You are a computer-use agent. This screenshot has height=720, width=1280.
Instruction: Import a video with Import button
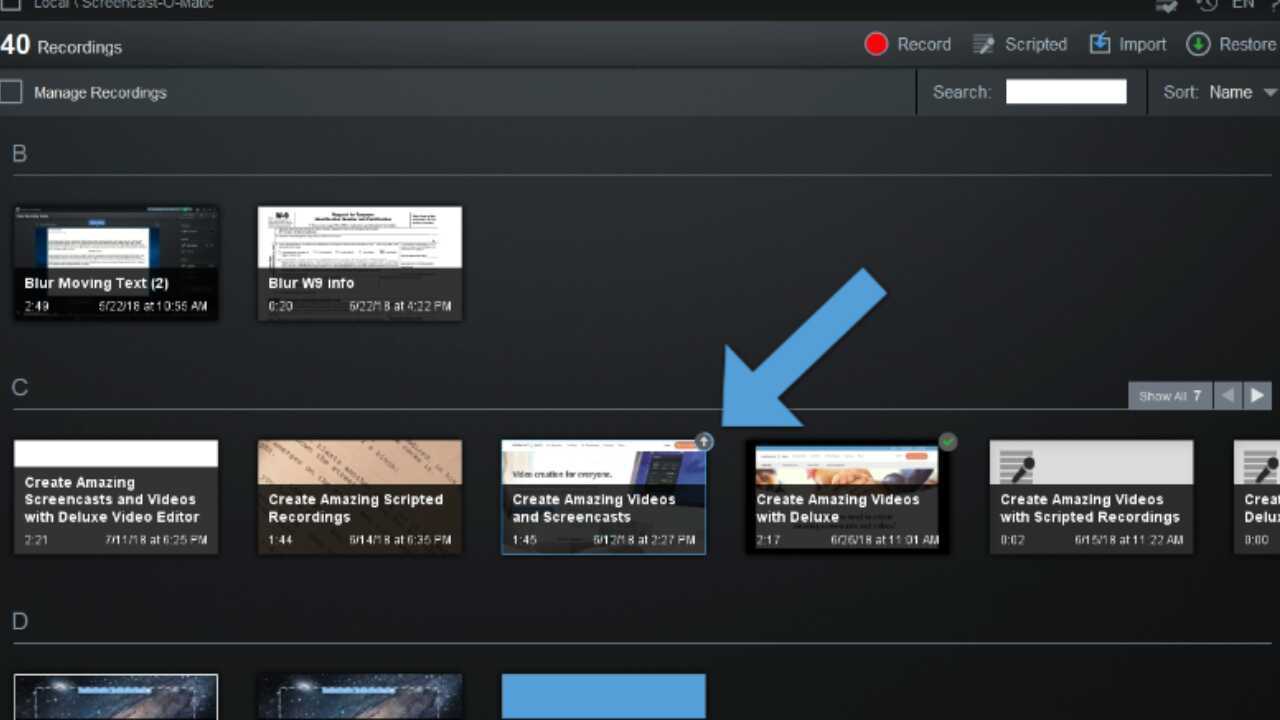point(1128,44)
